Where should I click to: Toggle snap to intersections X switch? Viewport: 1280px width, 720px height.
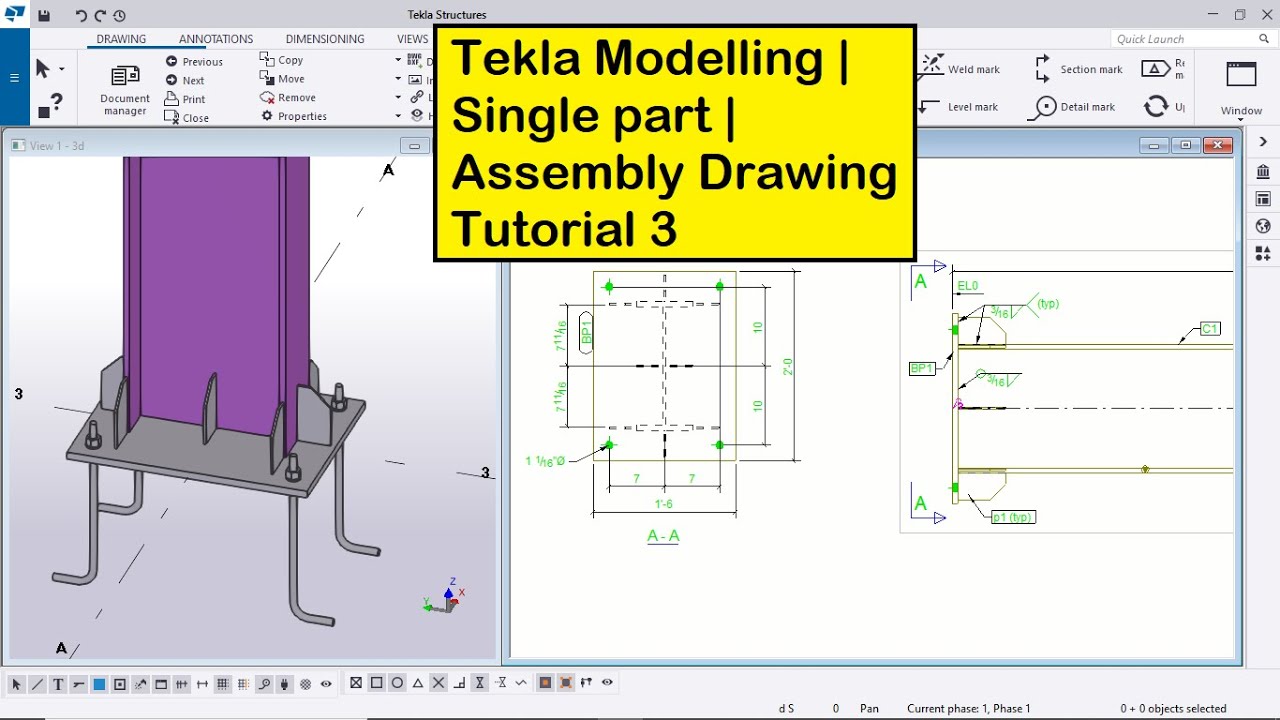click(438, 683)
